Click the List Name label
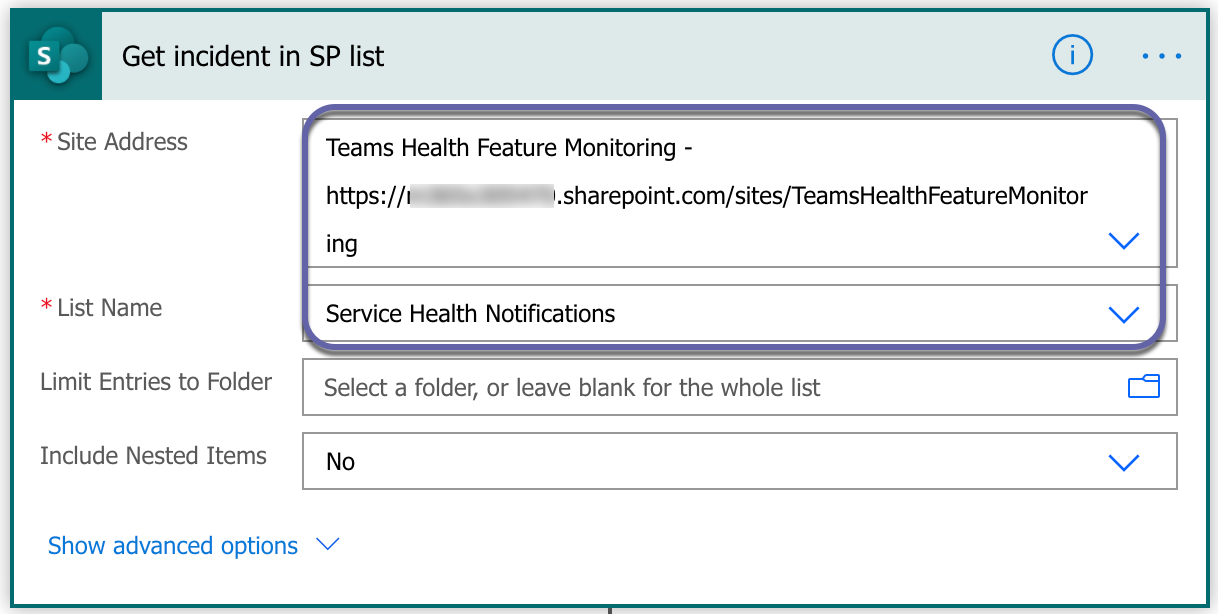1218x614 pixels. 110,308
